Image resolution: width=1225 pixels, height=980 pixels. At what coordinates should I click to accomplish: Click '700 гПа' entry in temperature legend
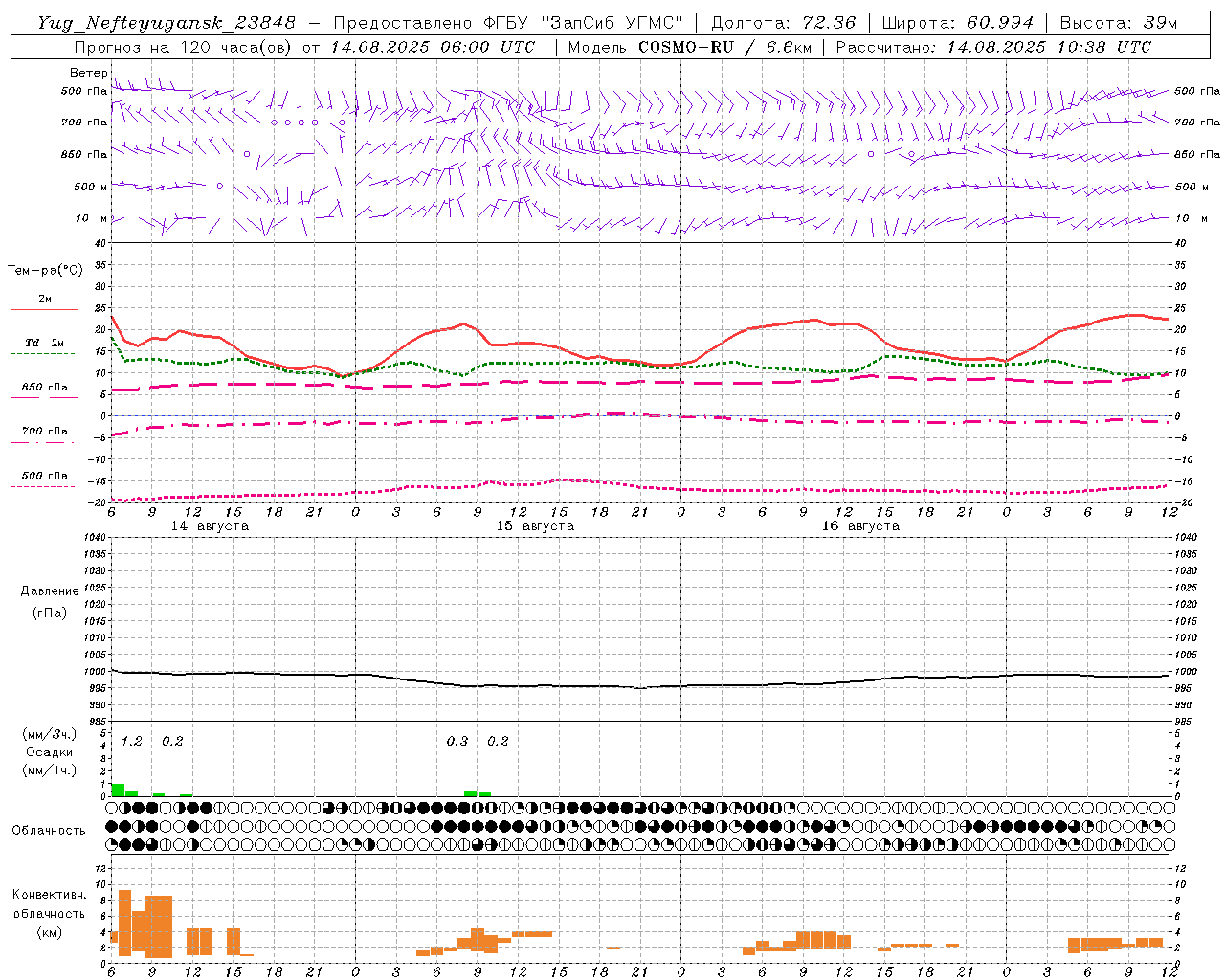click(x=45, y=432)
